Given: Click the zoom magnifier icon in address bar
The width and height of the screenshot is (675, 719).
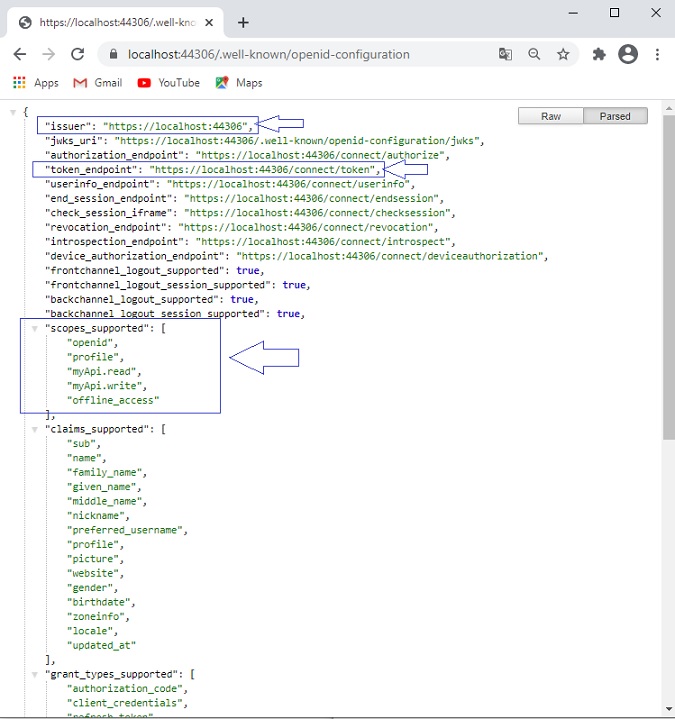Looking at the screenshot, I should point(534,54).
